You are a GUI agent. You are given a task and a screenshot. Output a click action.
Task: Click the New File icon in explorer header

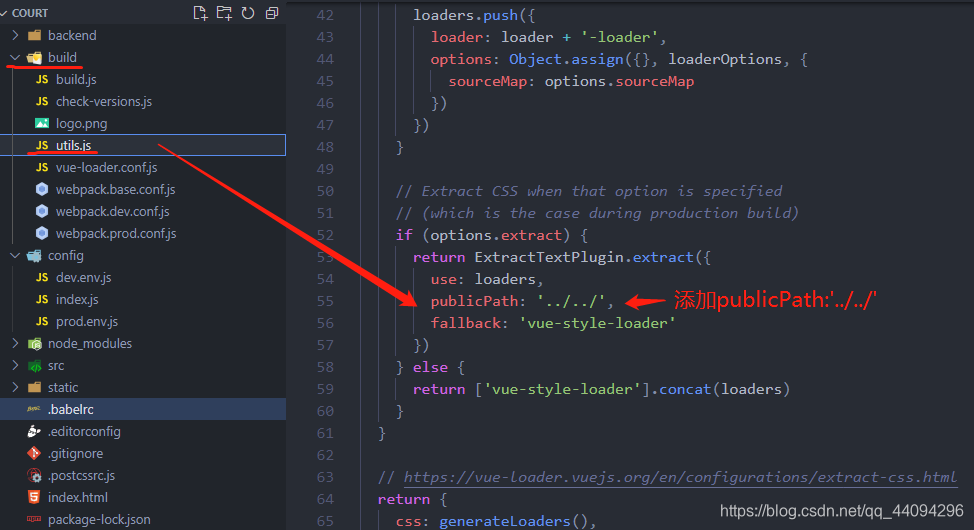(x=200, y=13)
